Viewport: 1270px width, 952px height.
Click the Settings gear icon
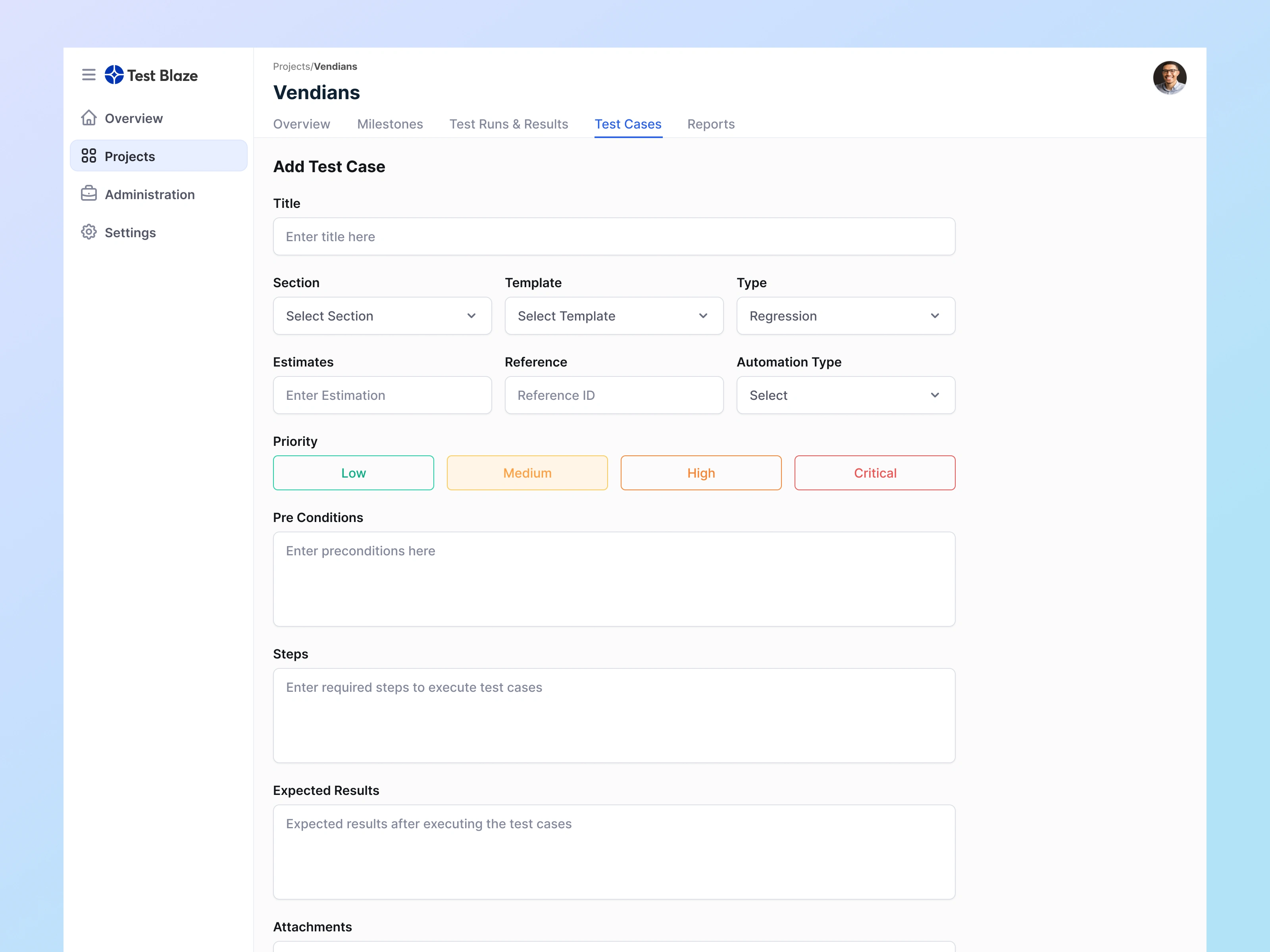[x=89, y=232]
